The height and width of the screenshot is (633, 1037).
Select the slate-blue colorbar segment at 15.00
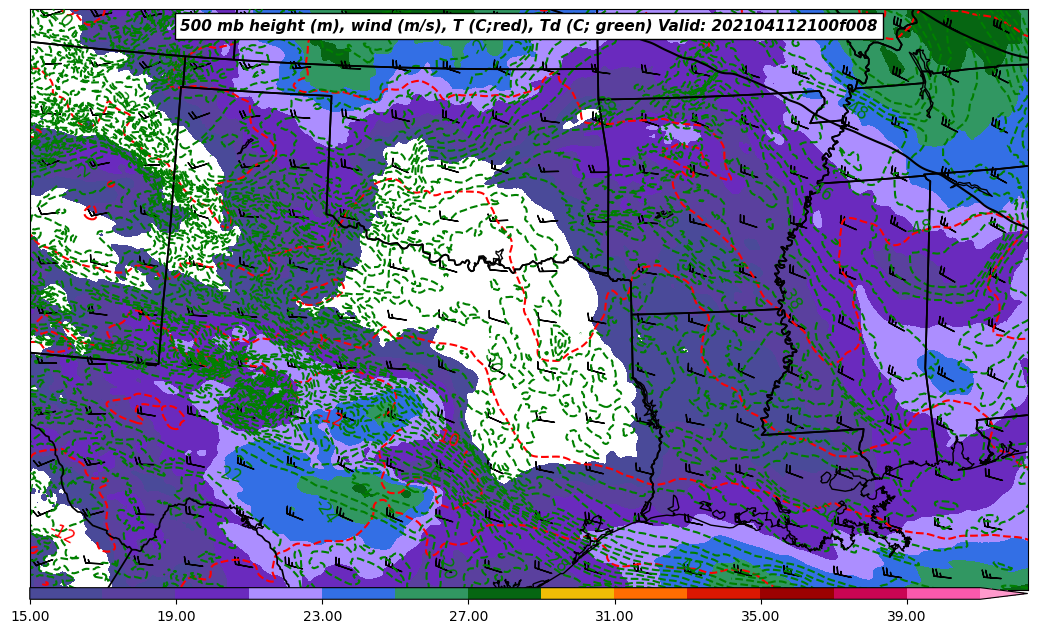point(66,593)
